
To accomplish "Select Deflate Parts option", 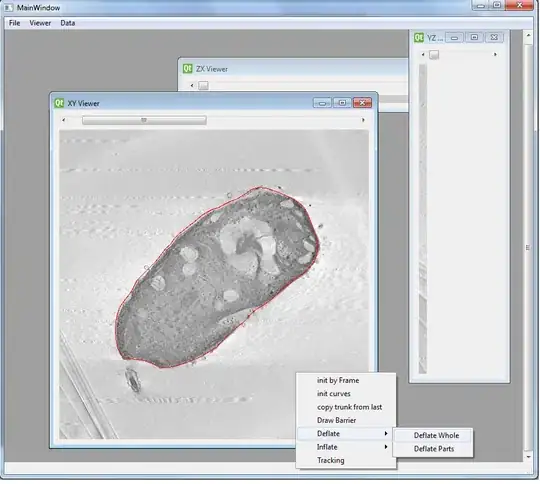I will click(x=433, y=449).
